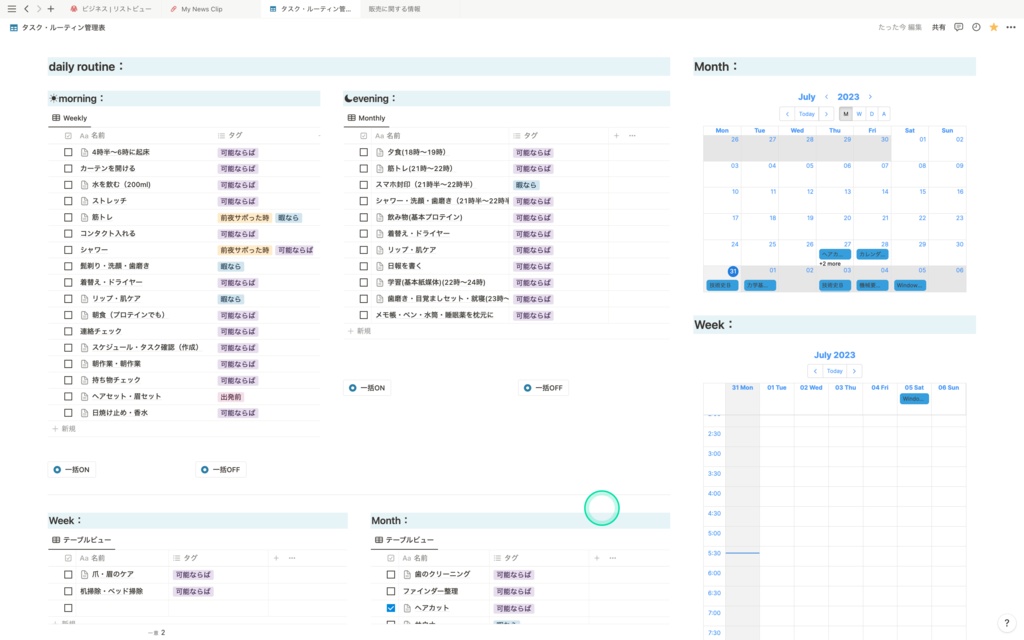Open the 出発前 tag on ヘアセット row
The width and height of the screenshot is (1024, 640).
(x=231, y=397)
